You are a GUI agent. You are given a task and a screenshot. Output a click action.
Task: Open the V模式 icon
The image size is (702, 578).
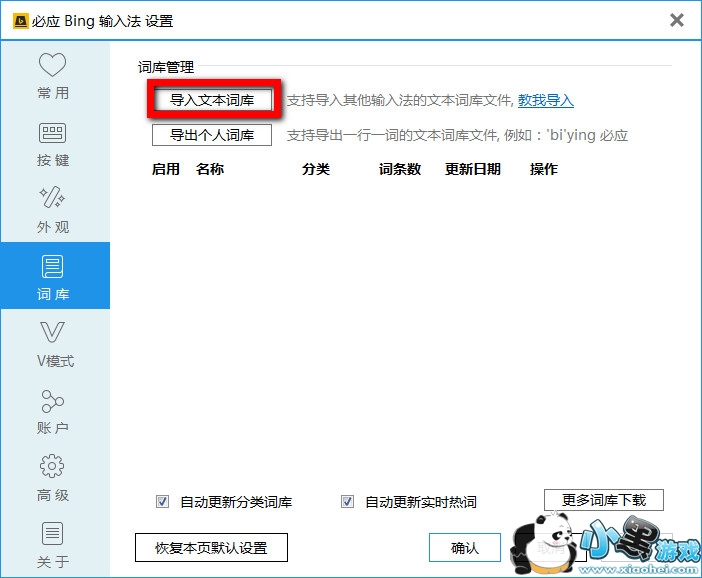53,332
